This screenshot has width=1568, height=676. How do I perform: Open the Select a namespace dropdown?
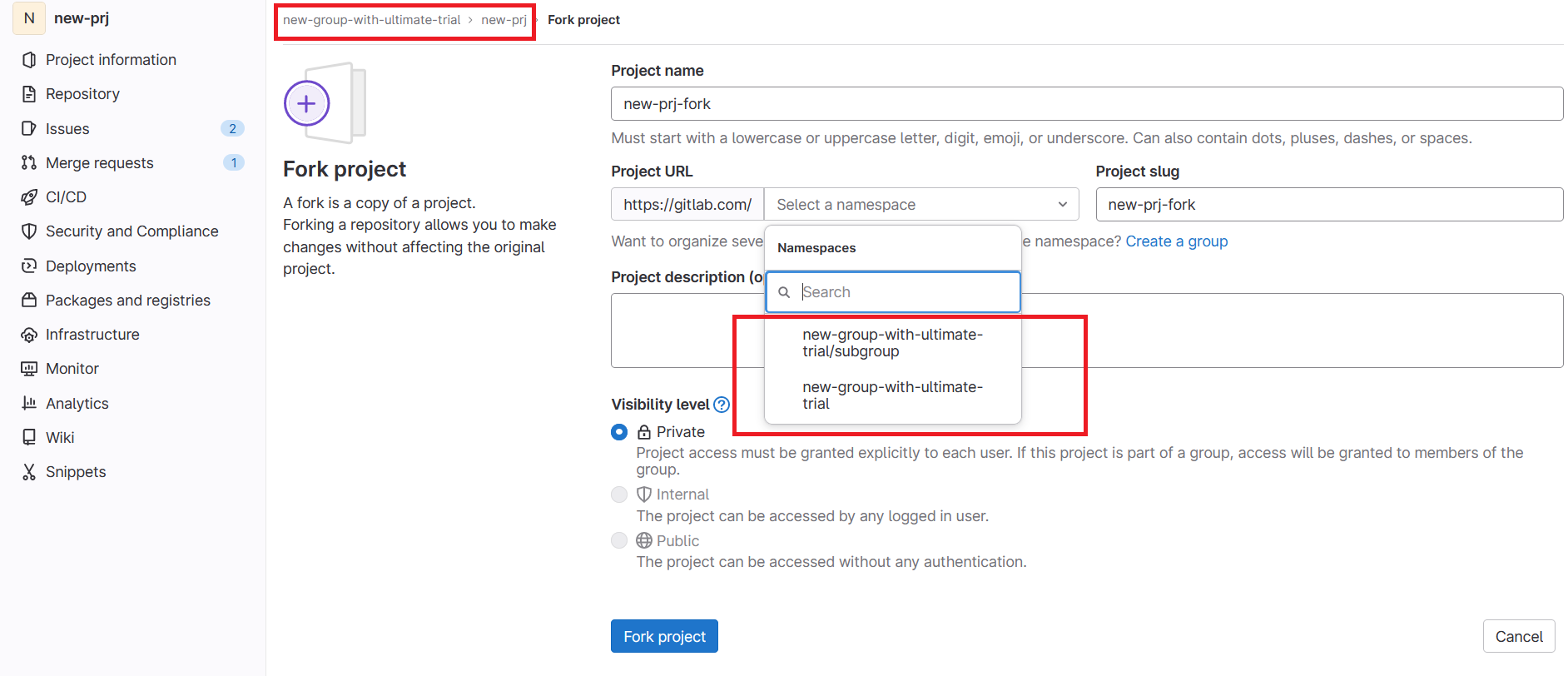920,205
